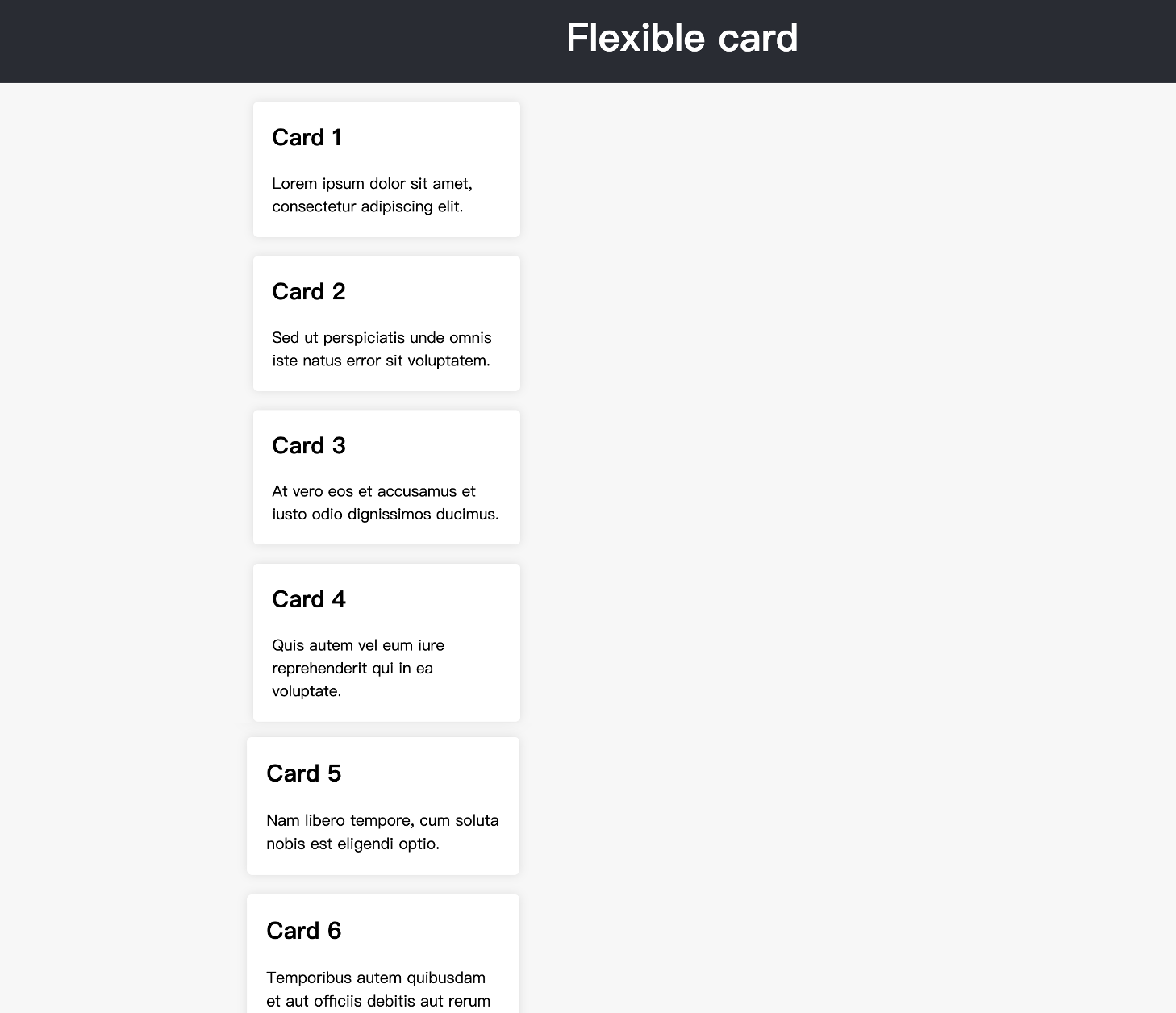Click the 'consectetur adipiscing elit.' text
The height and width of the screenshot is (1013, 1176).
tap(368, 206)
